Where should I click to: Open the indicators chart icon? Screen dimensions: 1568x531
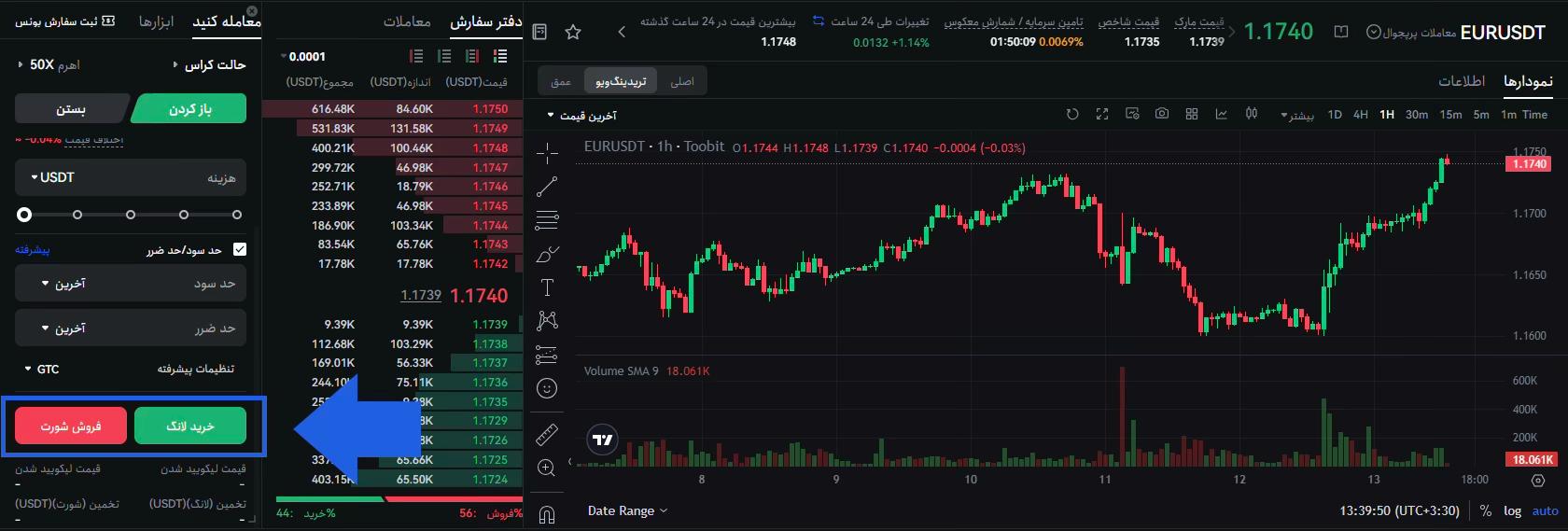pyautogui.click(x=1221, y=114)
